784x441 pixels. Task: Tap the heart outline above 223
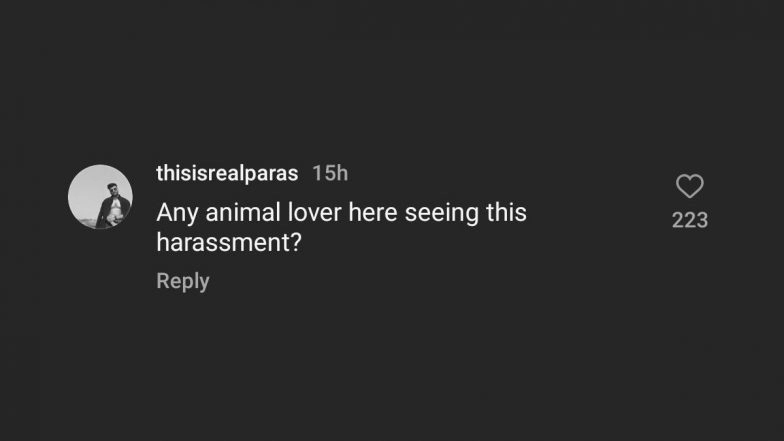coord(690,187)
